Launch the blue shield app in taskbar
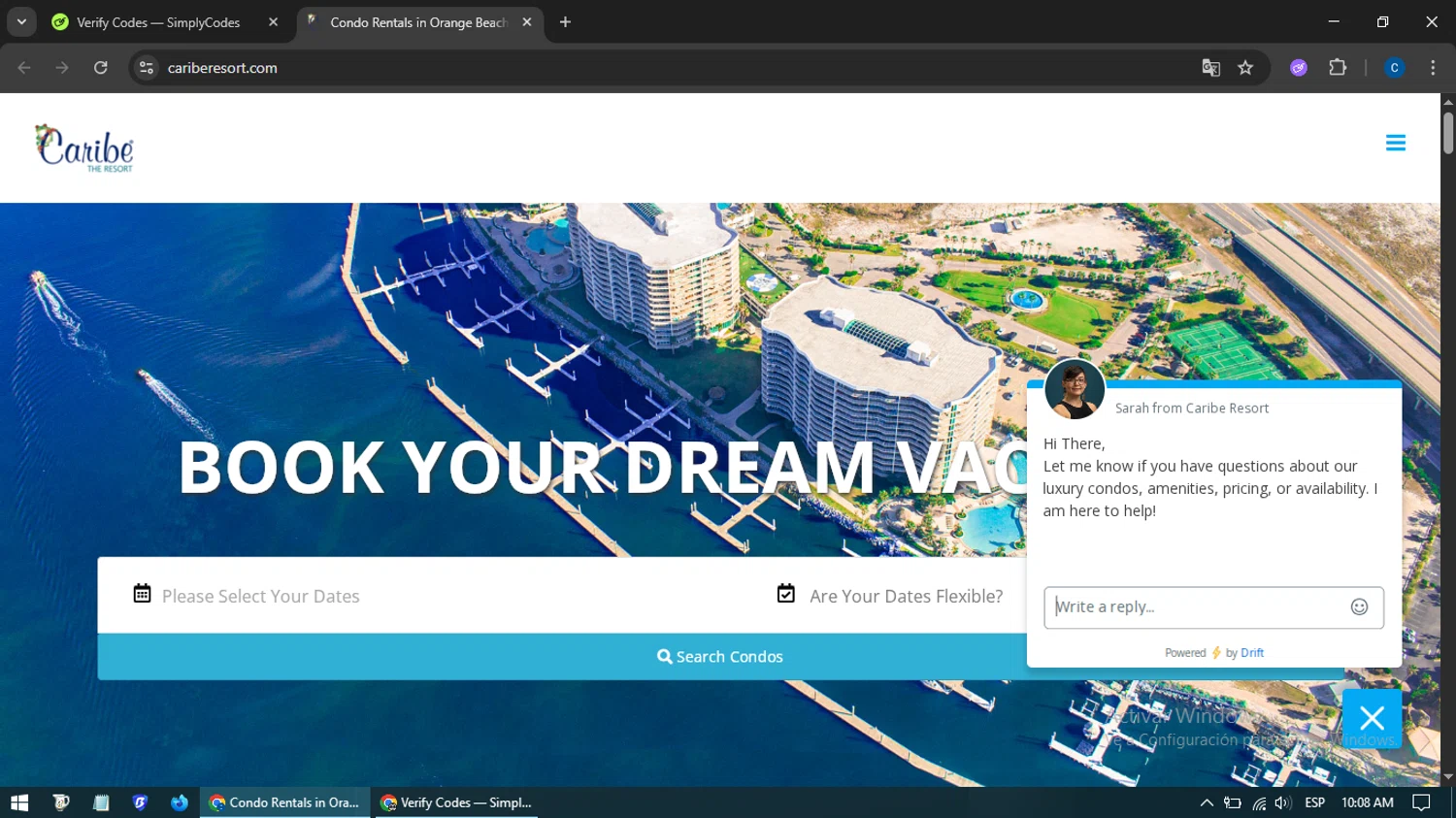 tap(140, 802)
